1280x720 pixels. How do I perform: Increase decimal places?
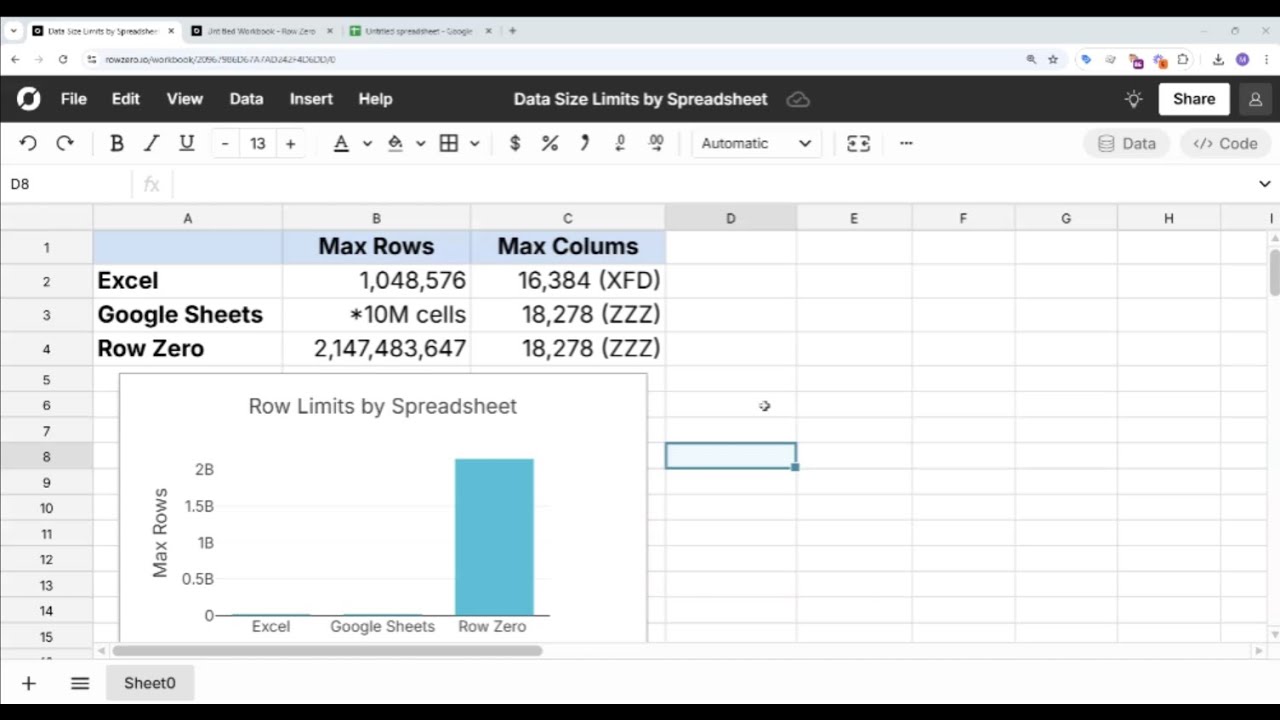pyautogui.click(x=656, y=143)
